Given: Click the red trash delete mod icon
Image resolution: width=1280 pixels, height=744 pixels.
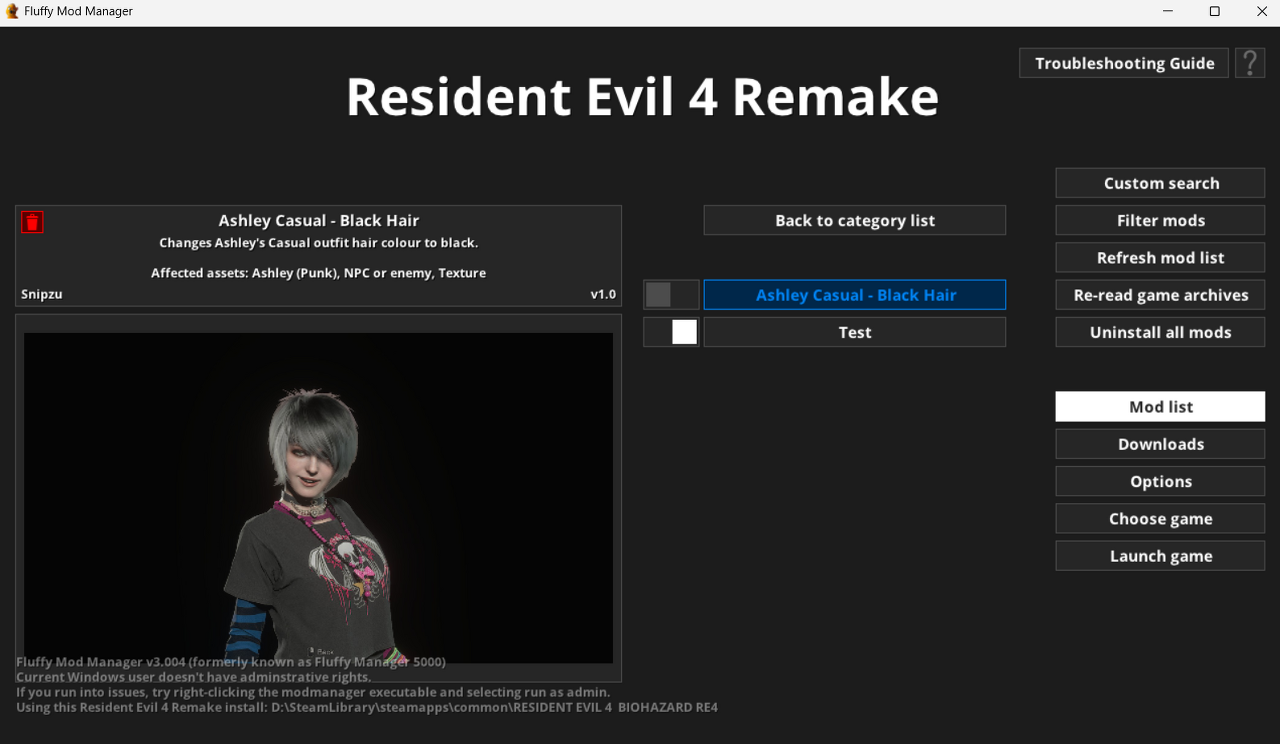Looking at the screenshot, I should pos(32,222).
